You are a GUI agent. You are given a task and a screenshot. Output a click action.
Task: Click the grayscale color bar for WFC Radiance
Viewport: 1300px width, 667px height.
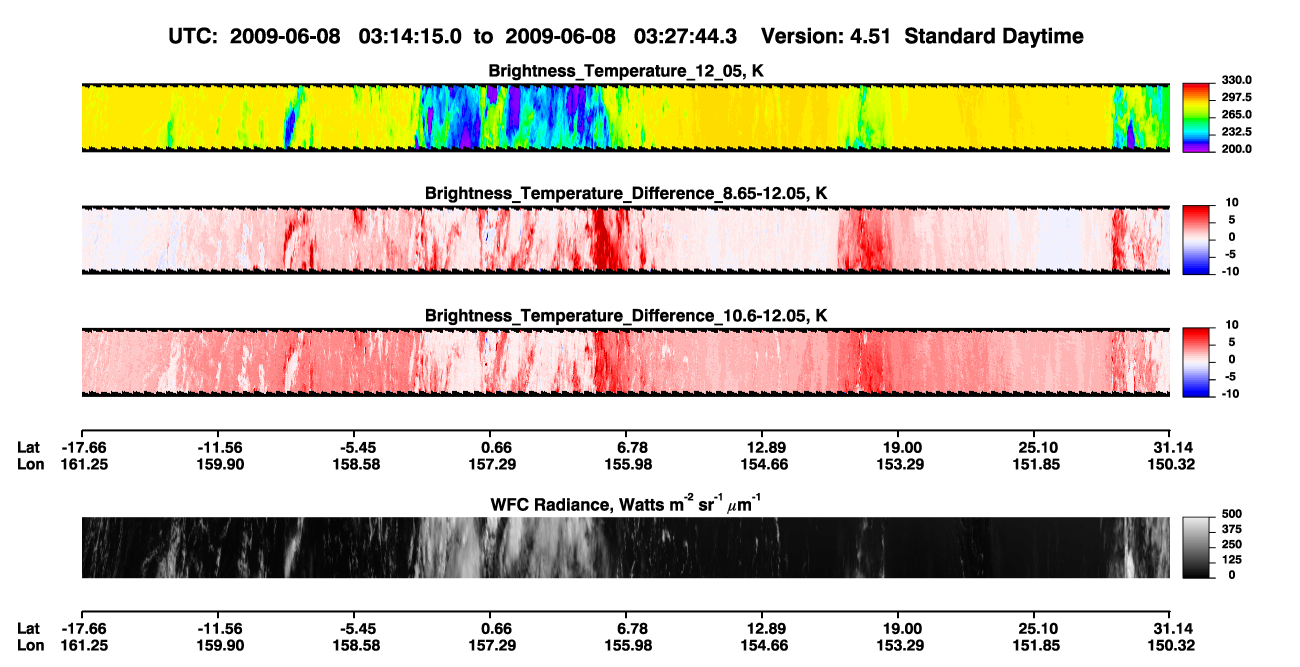click(x=1196, y=547)
